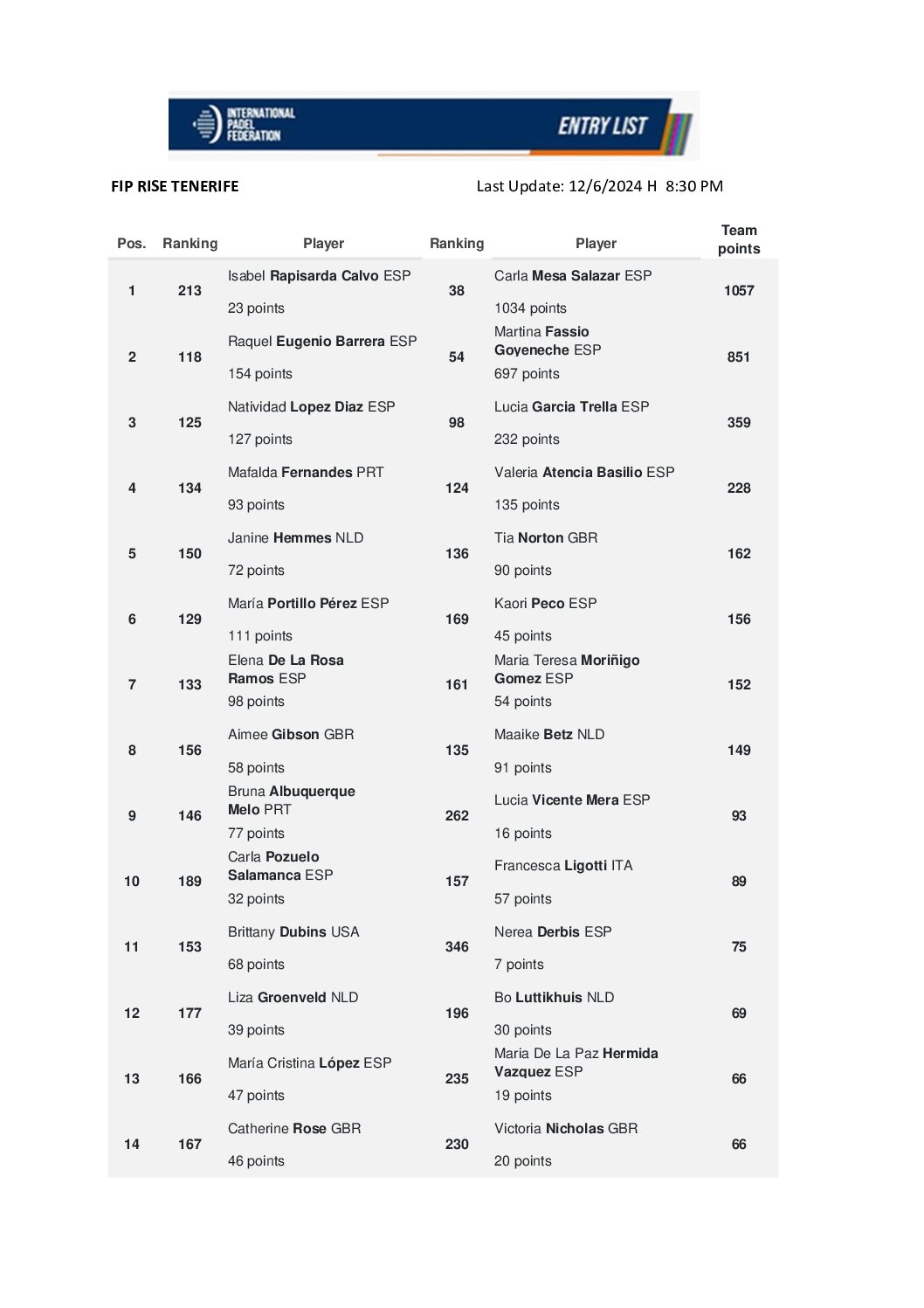Click player Tia Norton GBR
Image resolution: width=924 pixels, height=1308 pixels.
(546, 538)
